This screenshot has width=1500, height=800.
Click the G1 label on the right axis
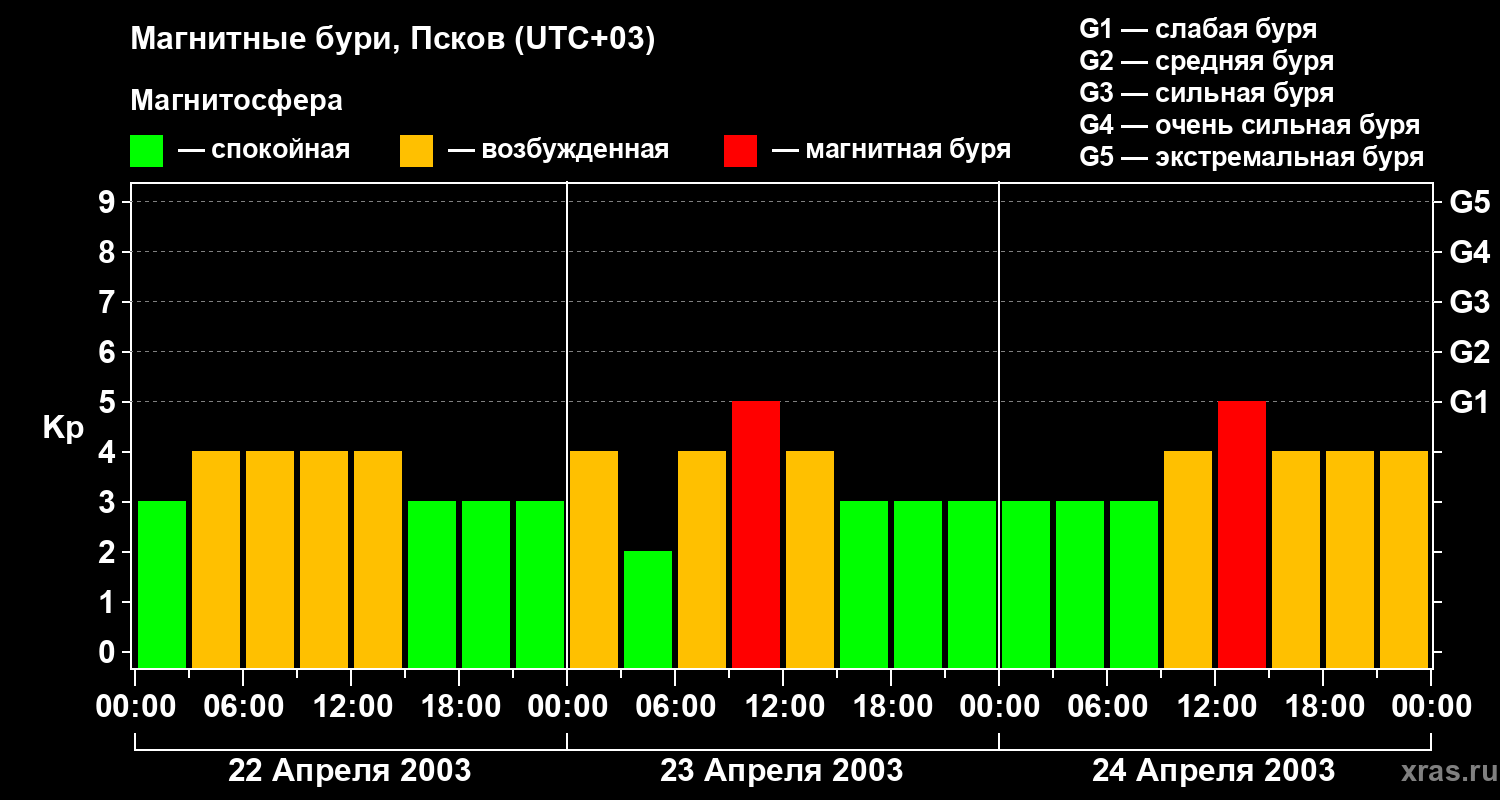click(1470, 402)
